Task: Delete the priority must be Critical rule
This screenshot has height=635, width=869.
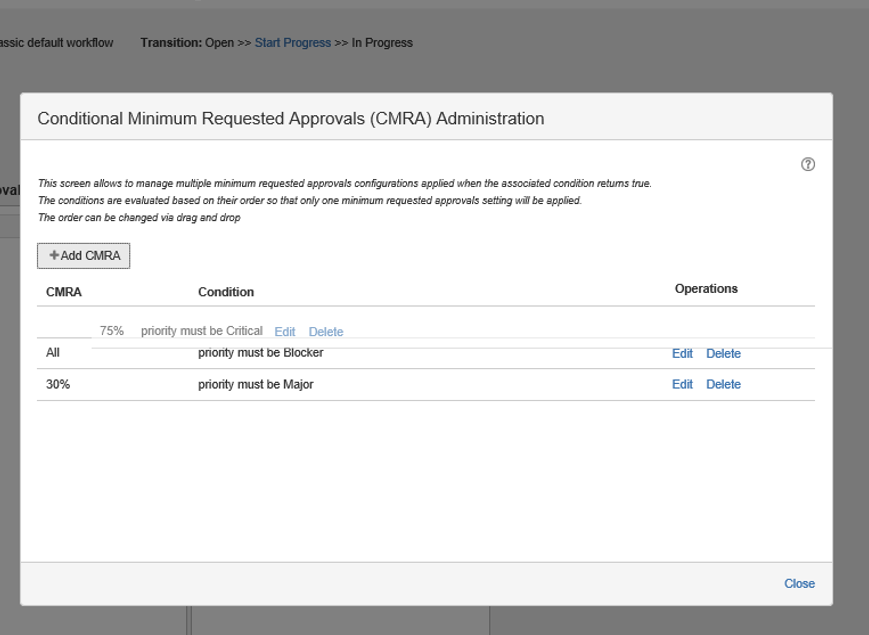Action: pos(326,332)
